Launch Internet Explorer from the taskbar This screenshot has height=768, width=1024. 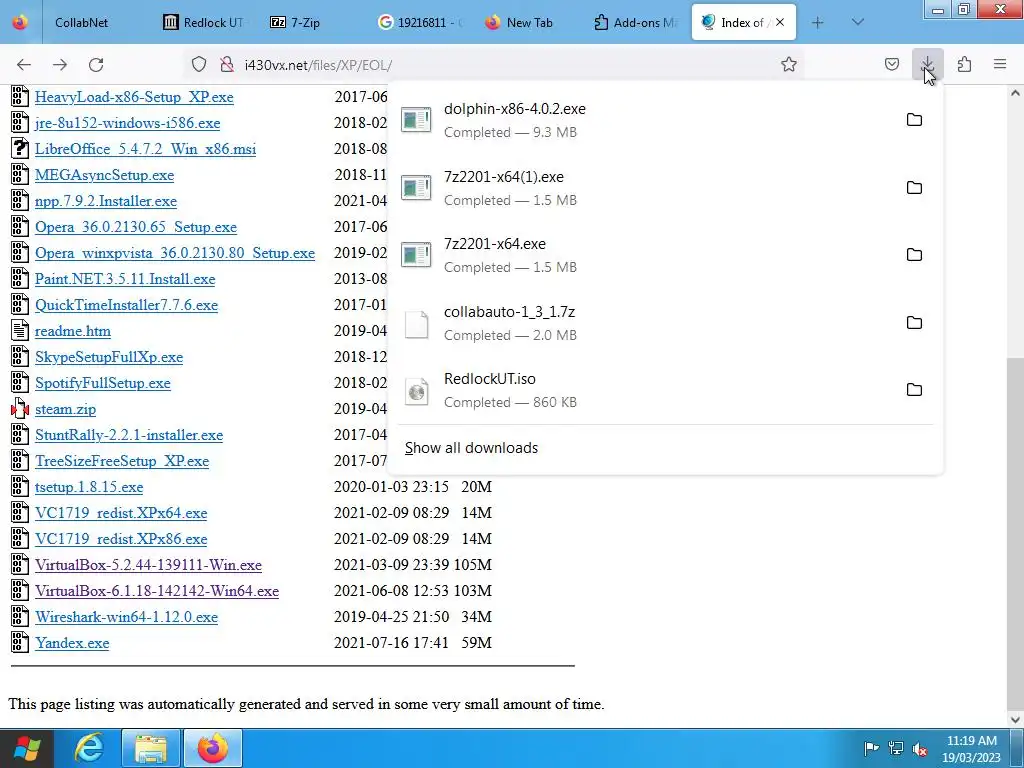tap(89, 748)
